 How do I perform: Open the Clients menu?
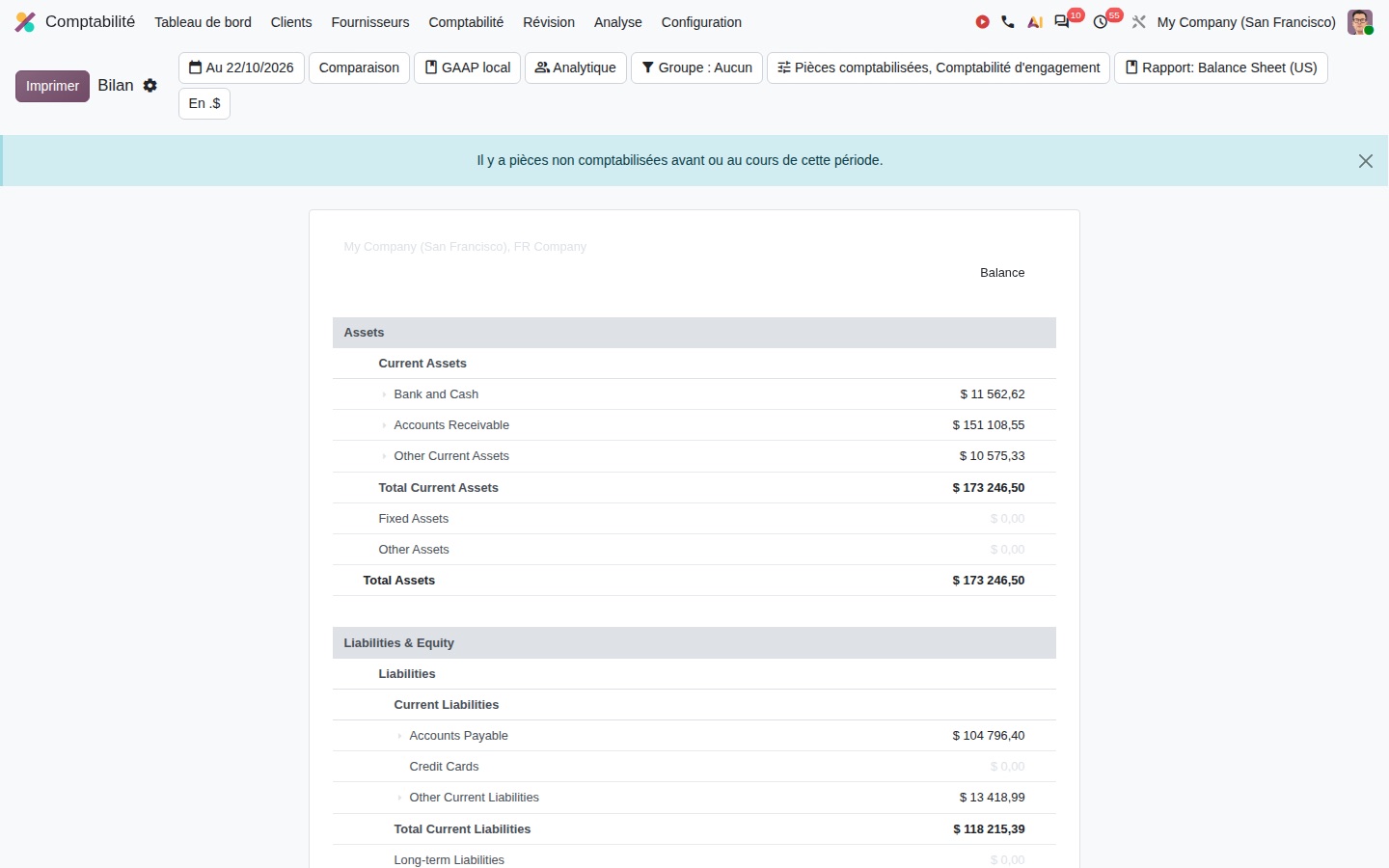[291, 22]
